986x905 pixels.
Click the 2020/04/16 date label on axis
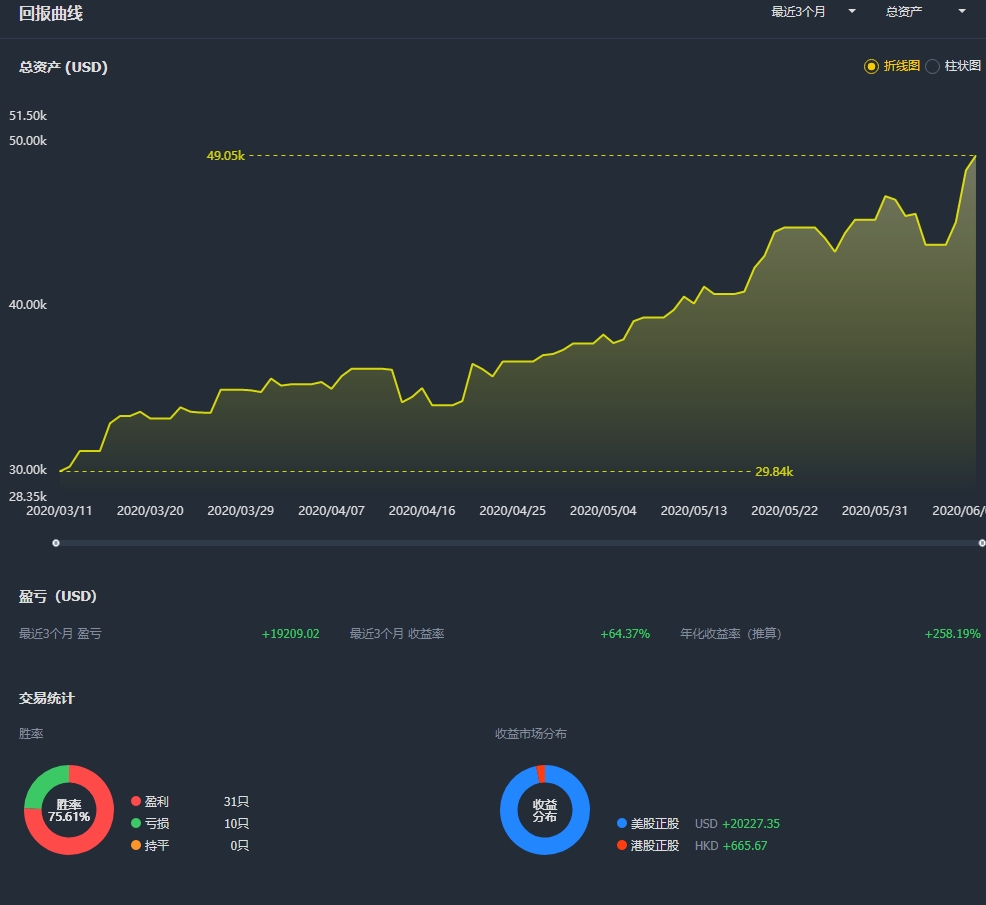pyautogui.click(x=421, y=511)
